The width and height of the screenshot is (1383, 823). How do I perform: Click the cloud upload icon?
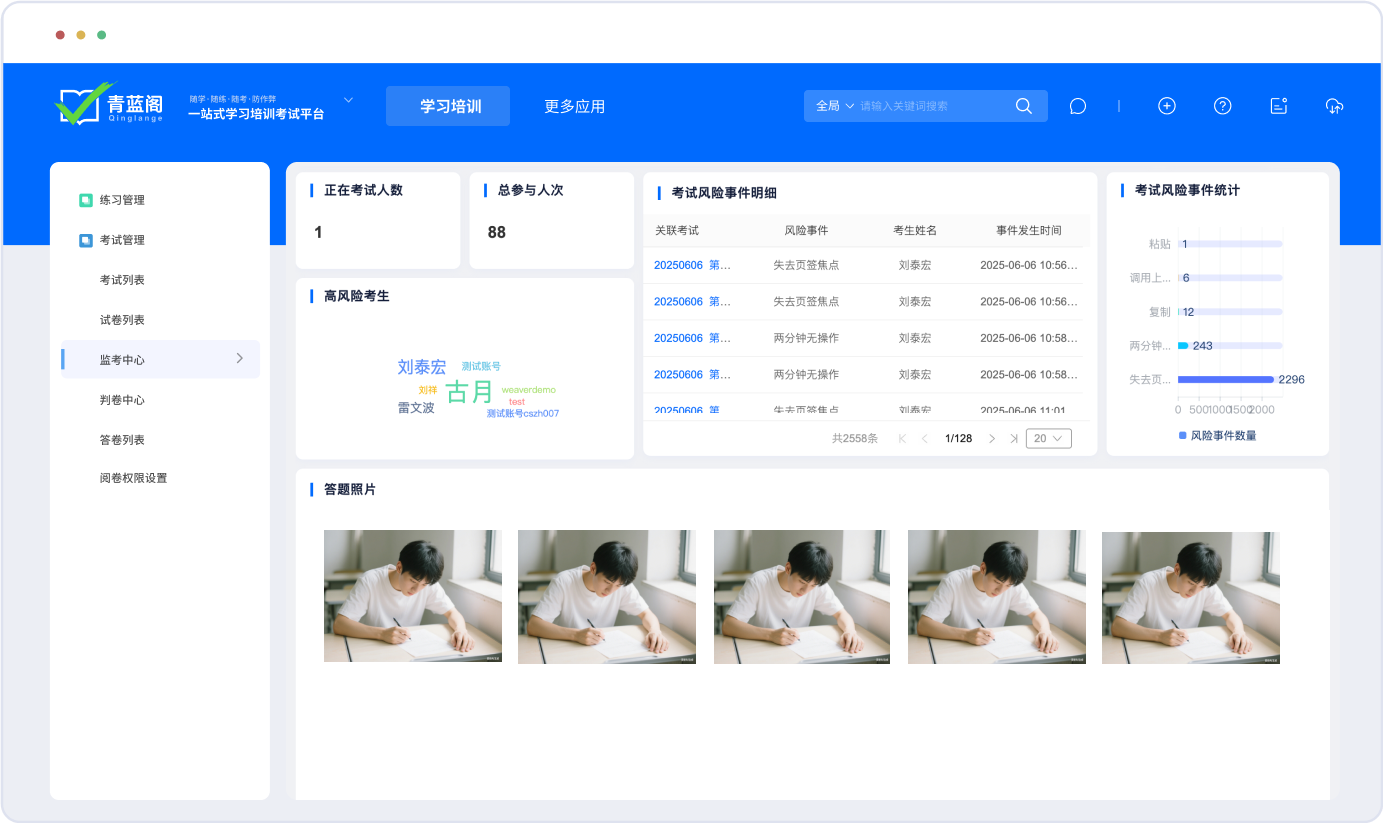pos(1334,106)
